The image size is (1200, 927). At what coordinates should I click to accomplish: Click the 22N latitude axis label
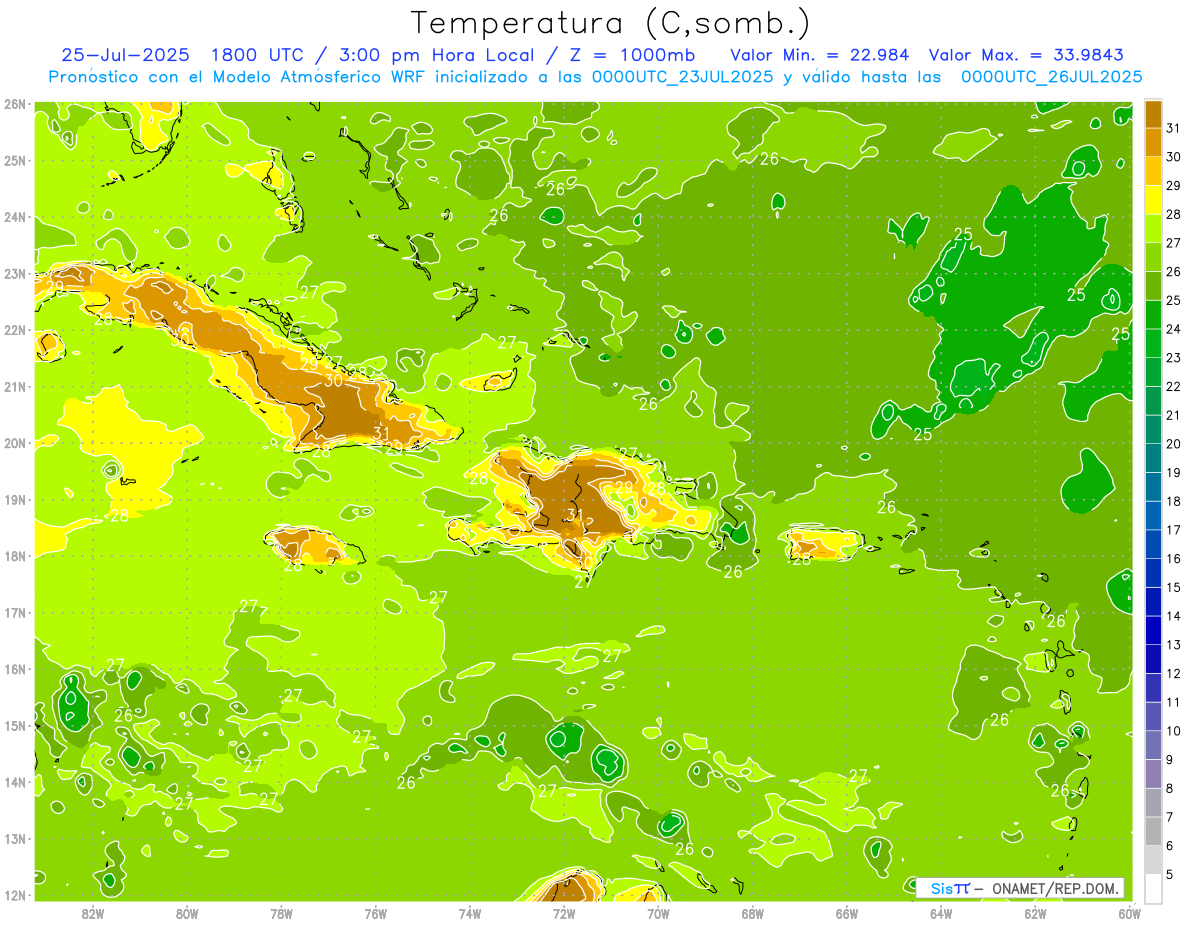point(15,330)
